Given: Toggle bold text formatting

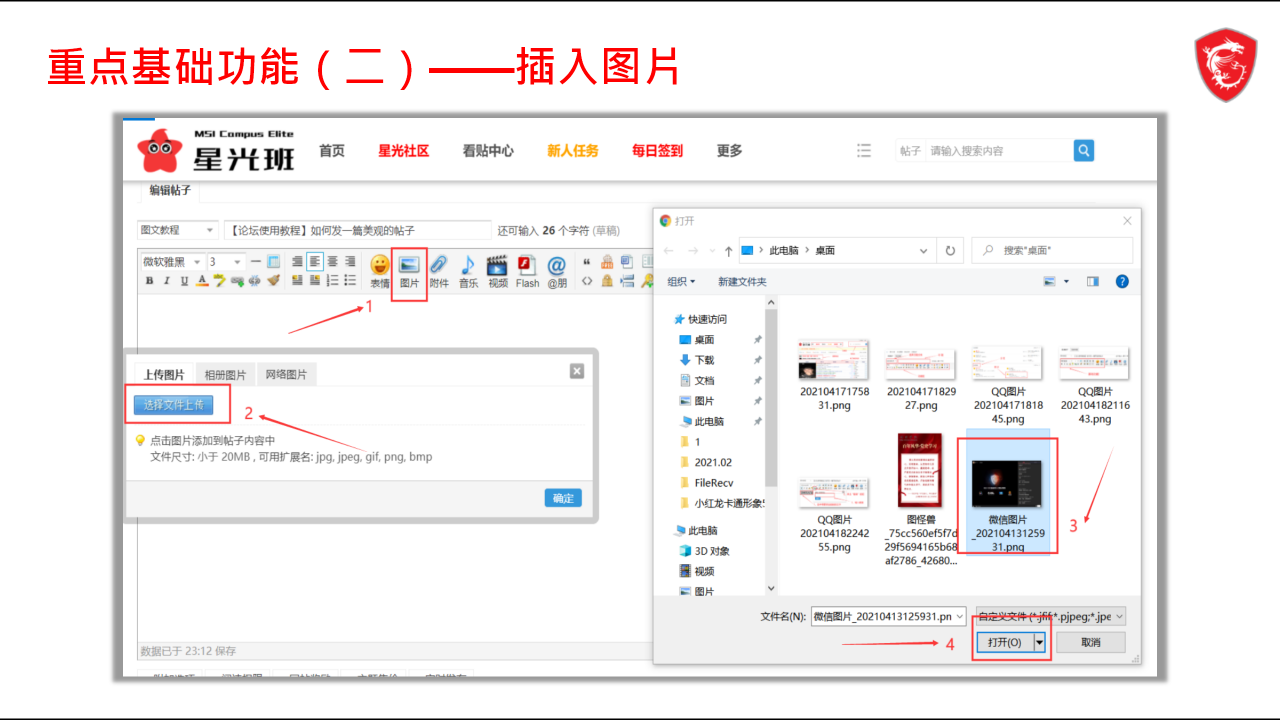Looking at the screenshot, I should (149, 281).
